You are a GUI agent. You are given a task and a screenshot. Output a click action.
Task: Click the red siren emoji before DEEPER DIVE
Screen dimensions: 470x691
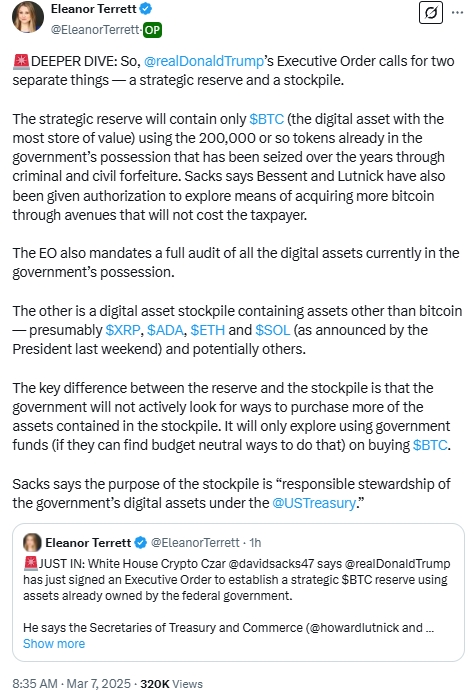(x=21, y=61)
